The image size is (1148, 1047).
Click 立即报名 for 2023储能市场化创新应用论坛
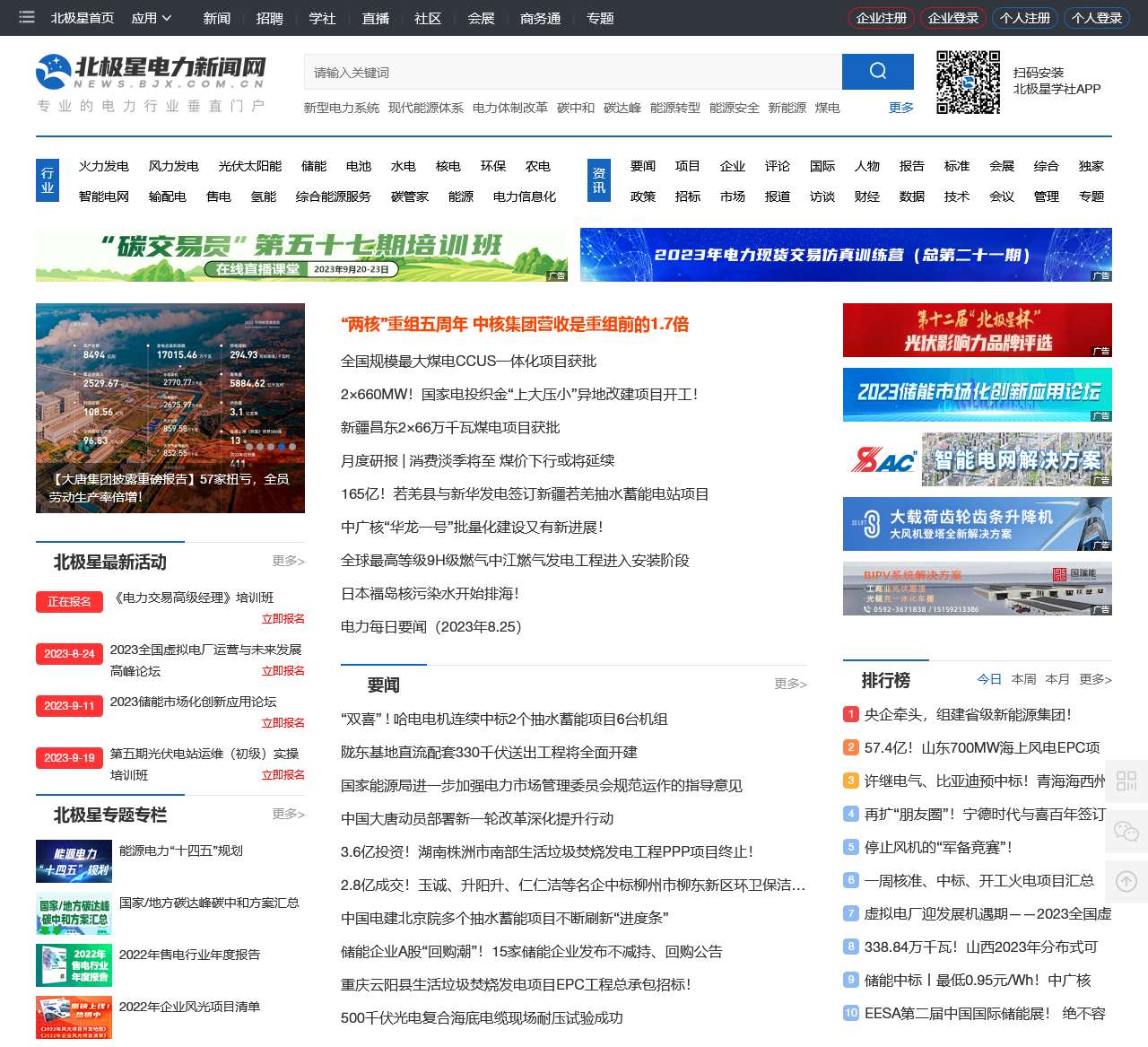[283, 723]
